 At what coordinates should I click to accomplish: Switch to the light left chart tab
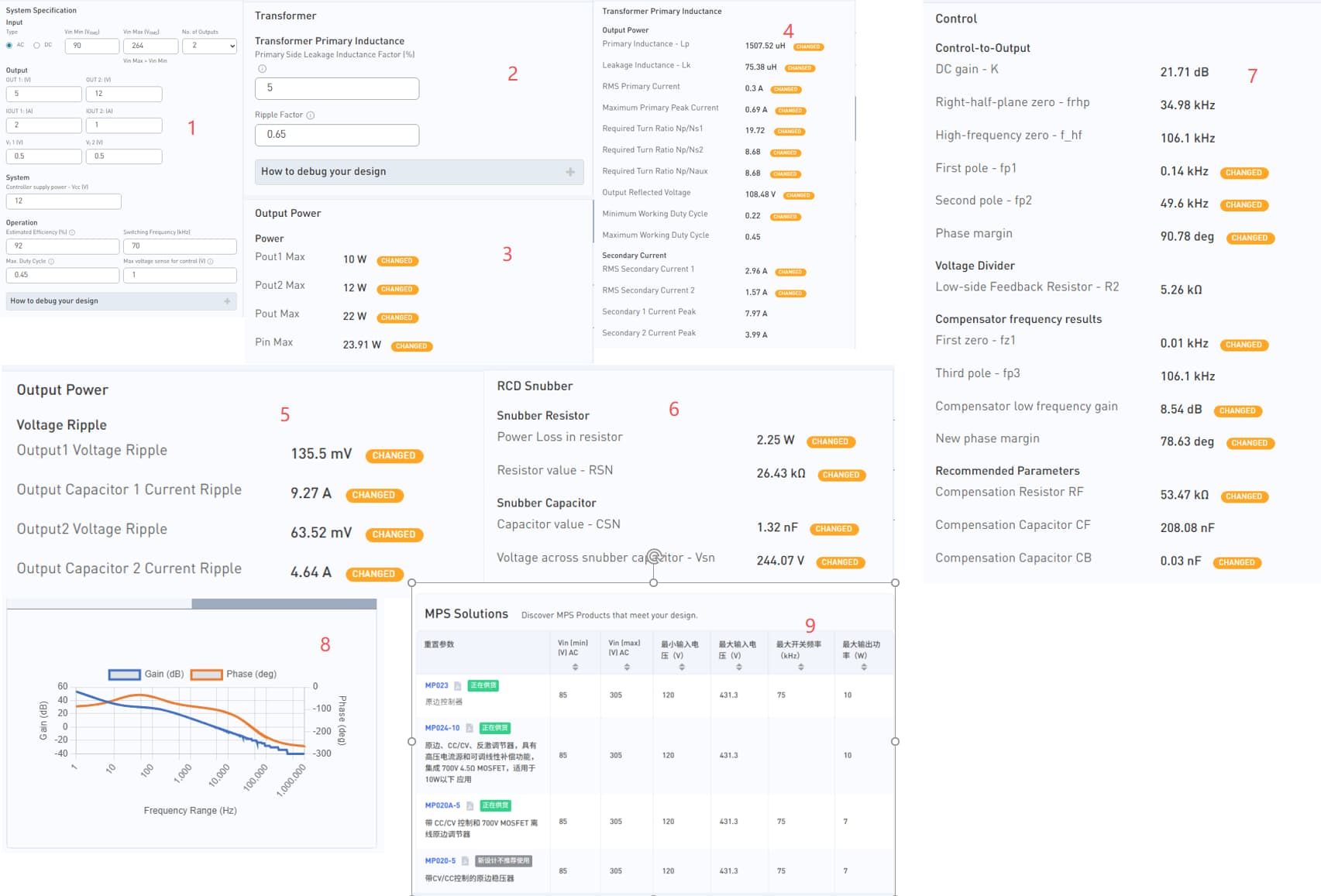[x=99, y=603]
